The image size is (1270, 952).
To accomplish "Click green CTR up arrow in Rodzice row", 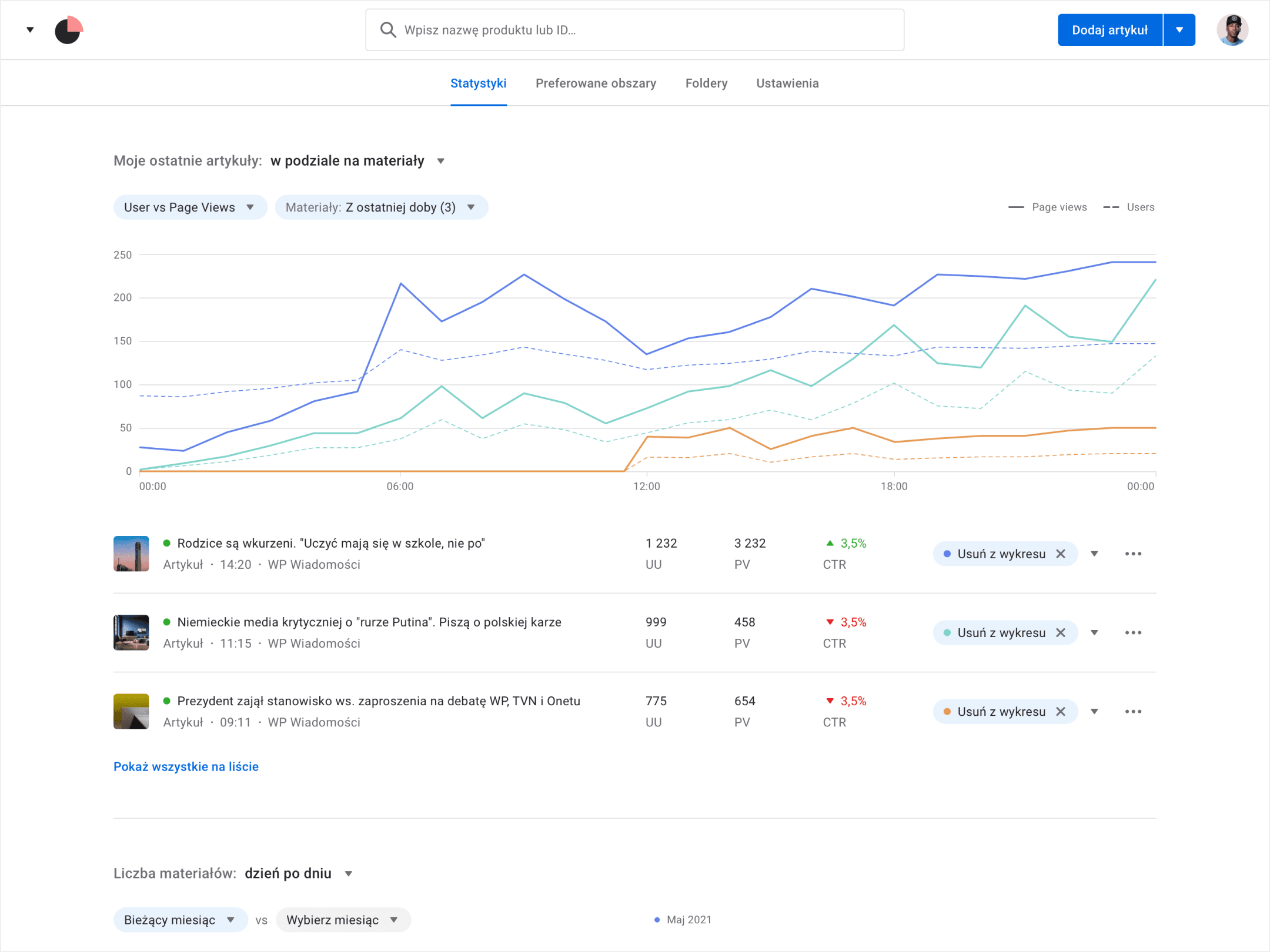I will pos(830,544).
